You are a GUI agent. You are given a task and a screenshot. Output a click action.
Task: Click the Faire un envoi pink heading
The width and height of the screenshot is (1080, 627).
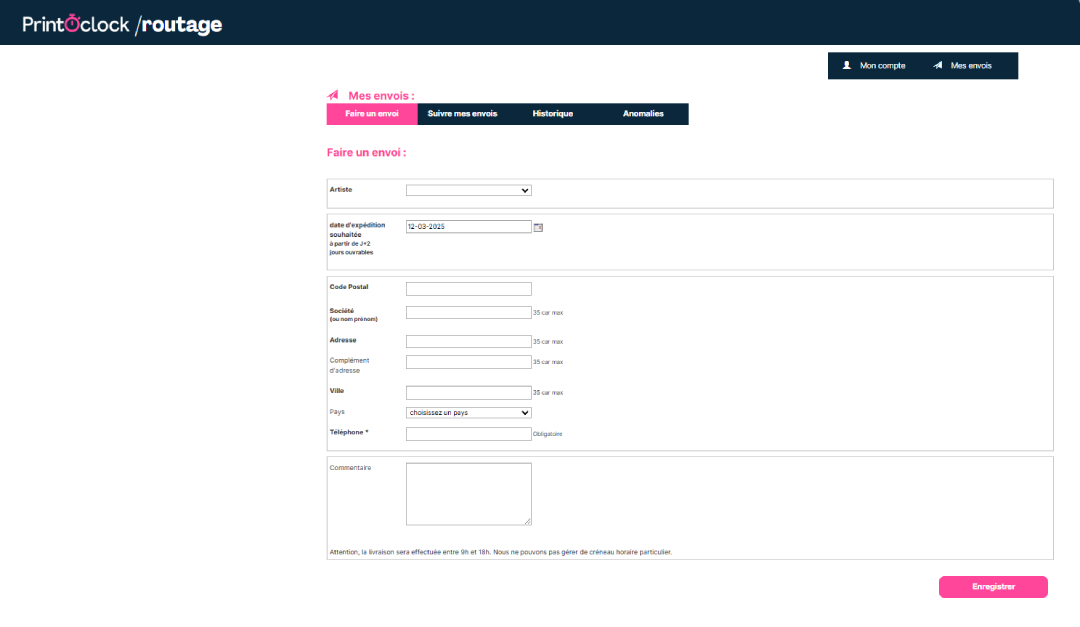(x=366, y=153)
